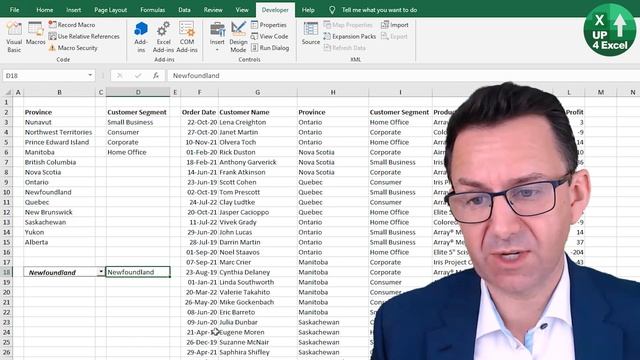Select row 2 header

coord(7,112)
